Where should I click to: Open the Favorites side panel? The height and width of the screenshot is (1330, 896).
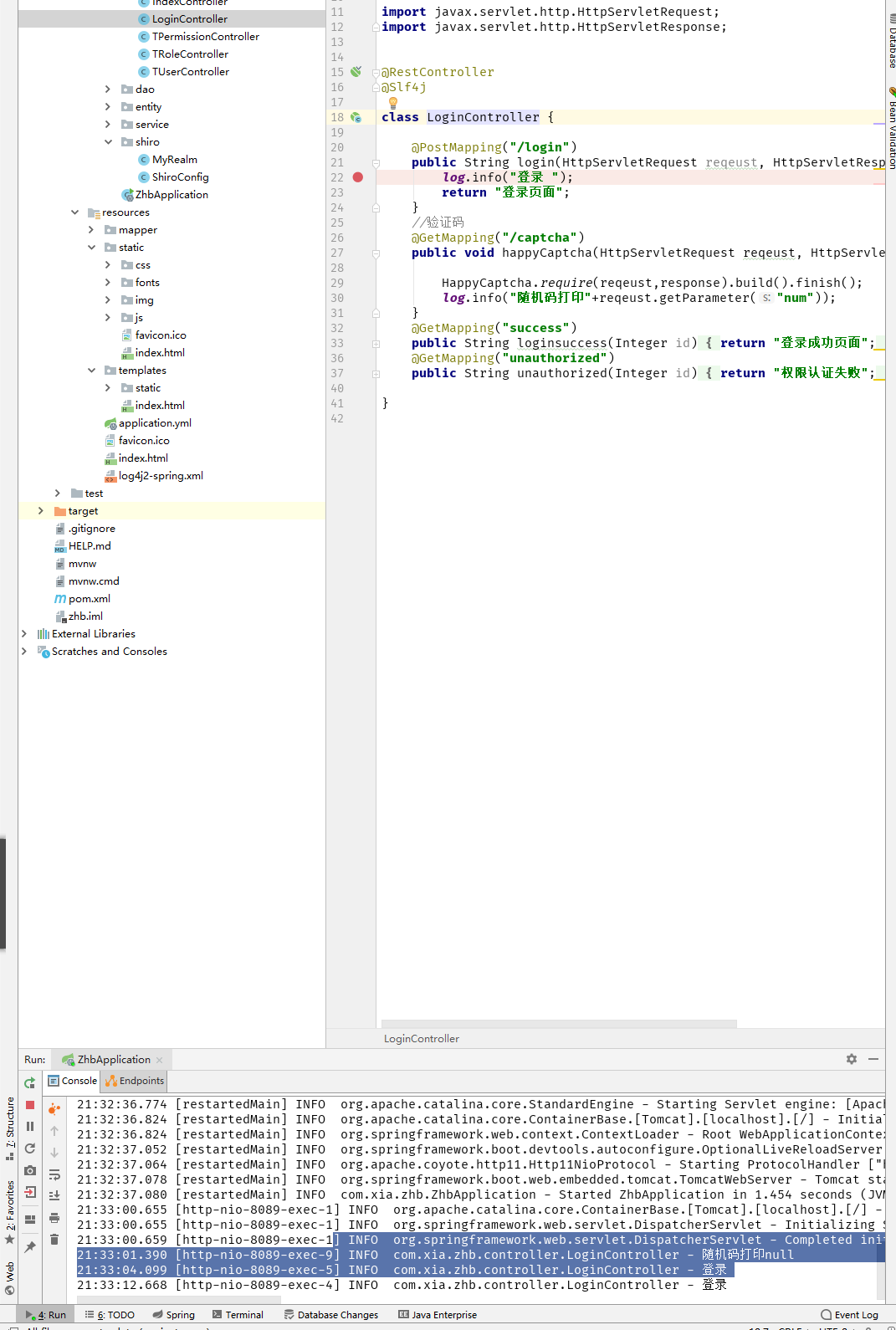(x=9, y=1212)
